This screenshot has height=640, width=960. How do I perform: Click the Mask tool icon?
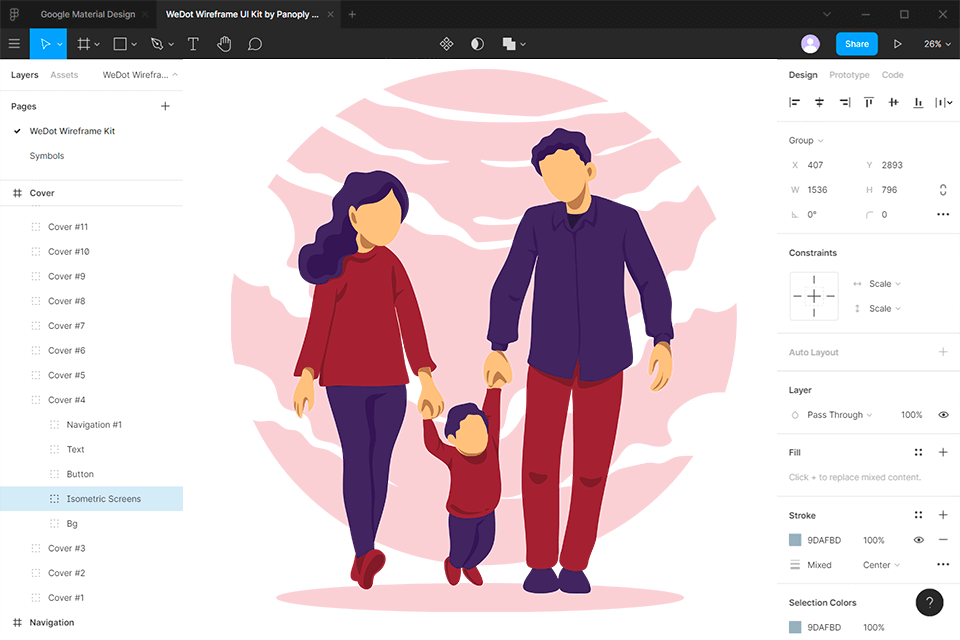477,44
